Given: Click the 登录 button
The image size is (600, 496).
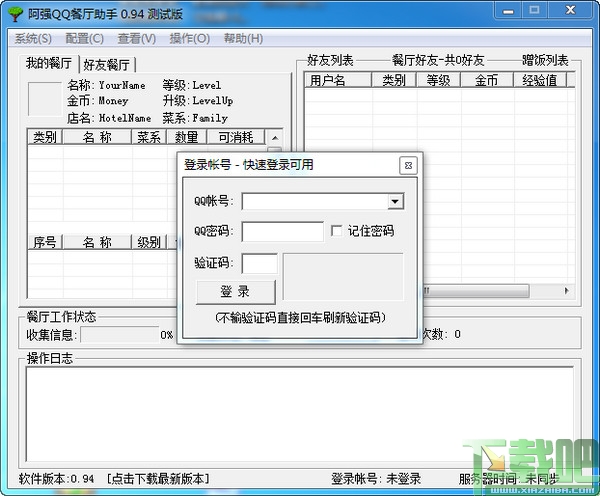Looking at the screenshot, I should tap(235, 292).
